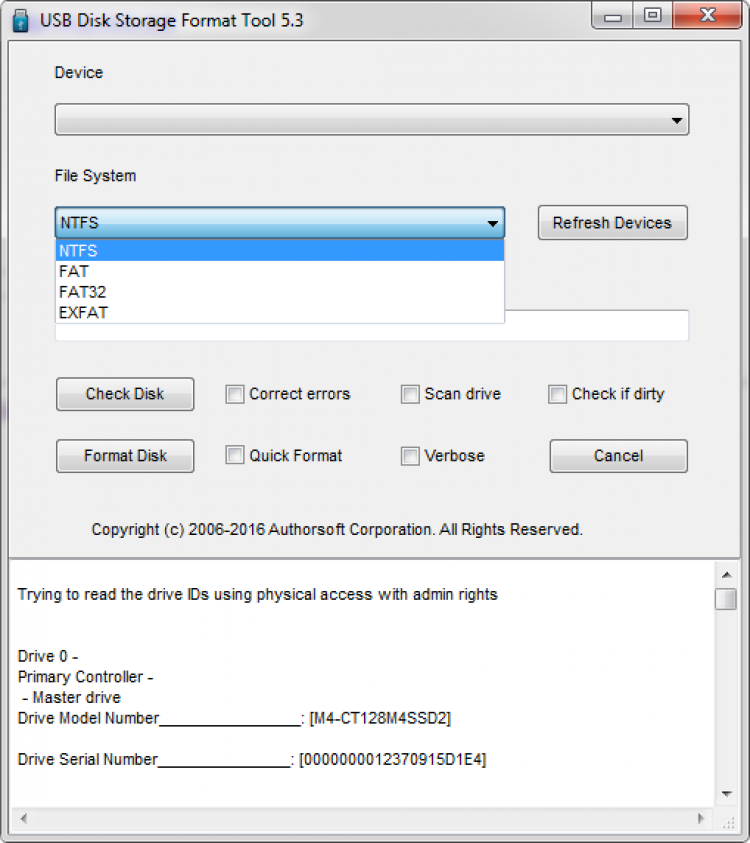This screenshot has width=750, height=843.
Task: Click the USB drive icon in title bar
Action: click(19, 19)
